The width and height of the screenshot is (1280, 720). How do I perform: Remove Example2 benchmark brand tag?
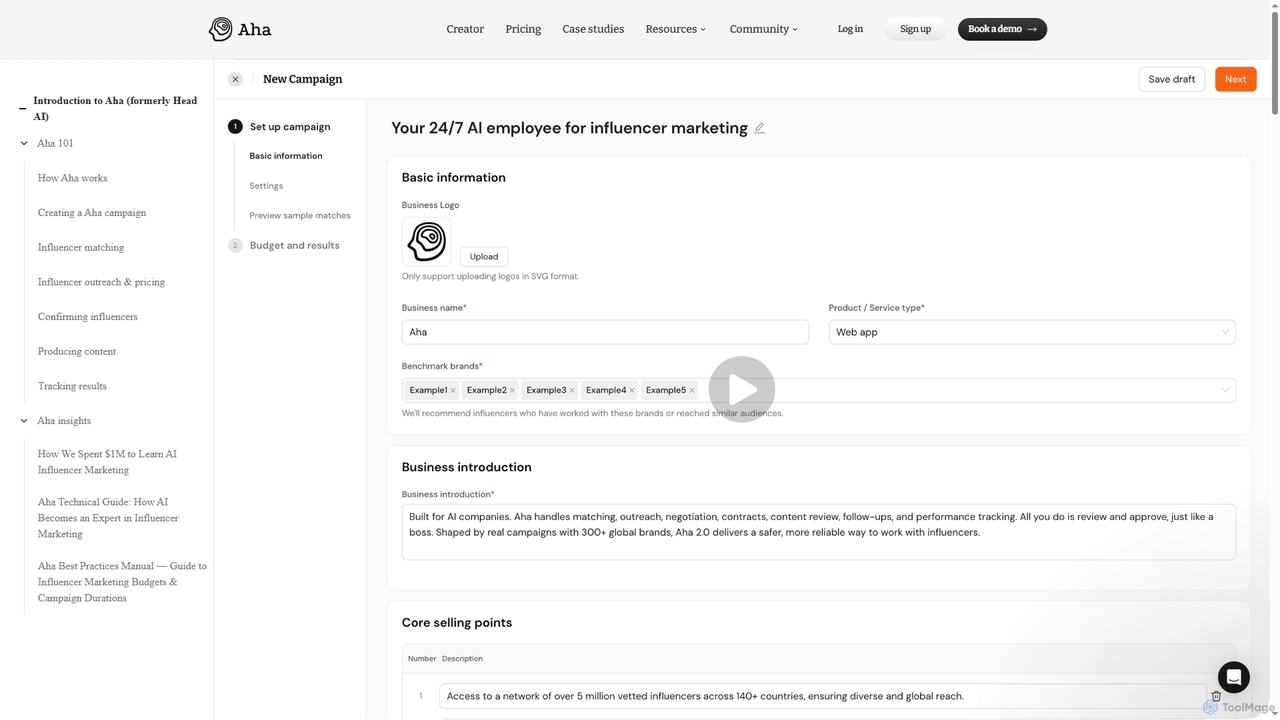coord(512,390)
